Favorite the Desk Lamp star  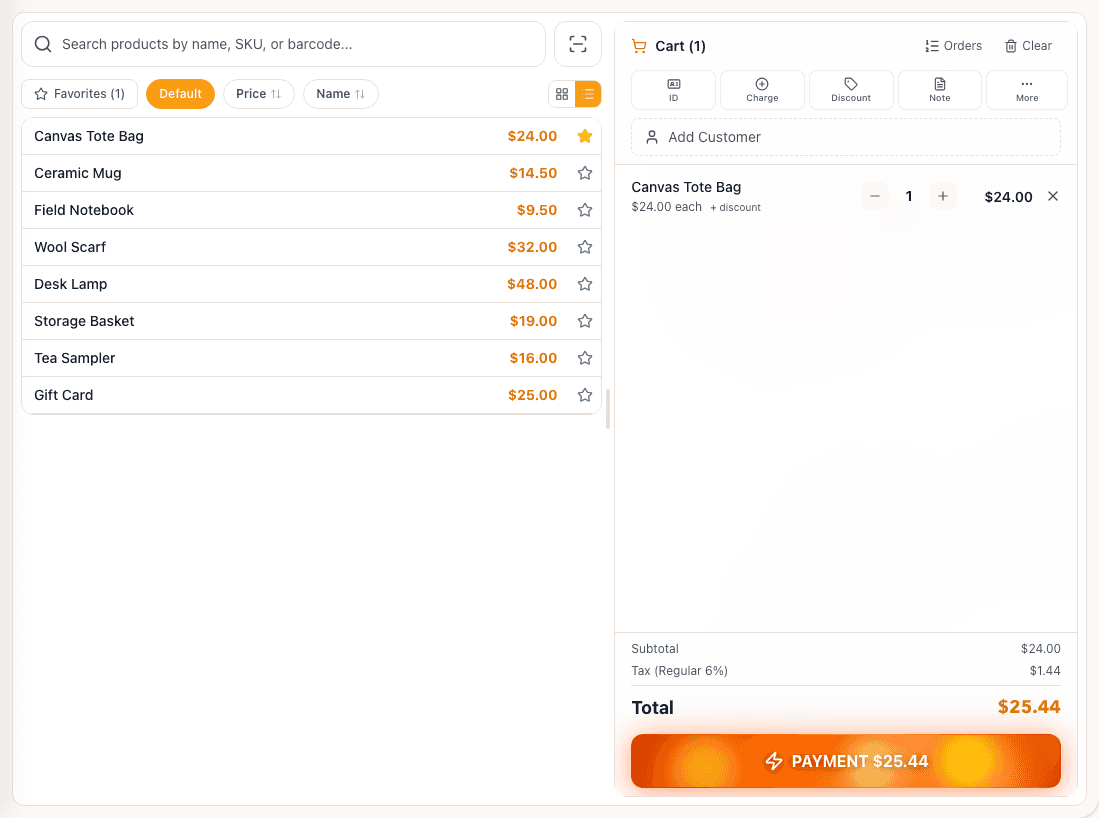(x=585, y=284)
